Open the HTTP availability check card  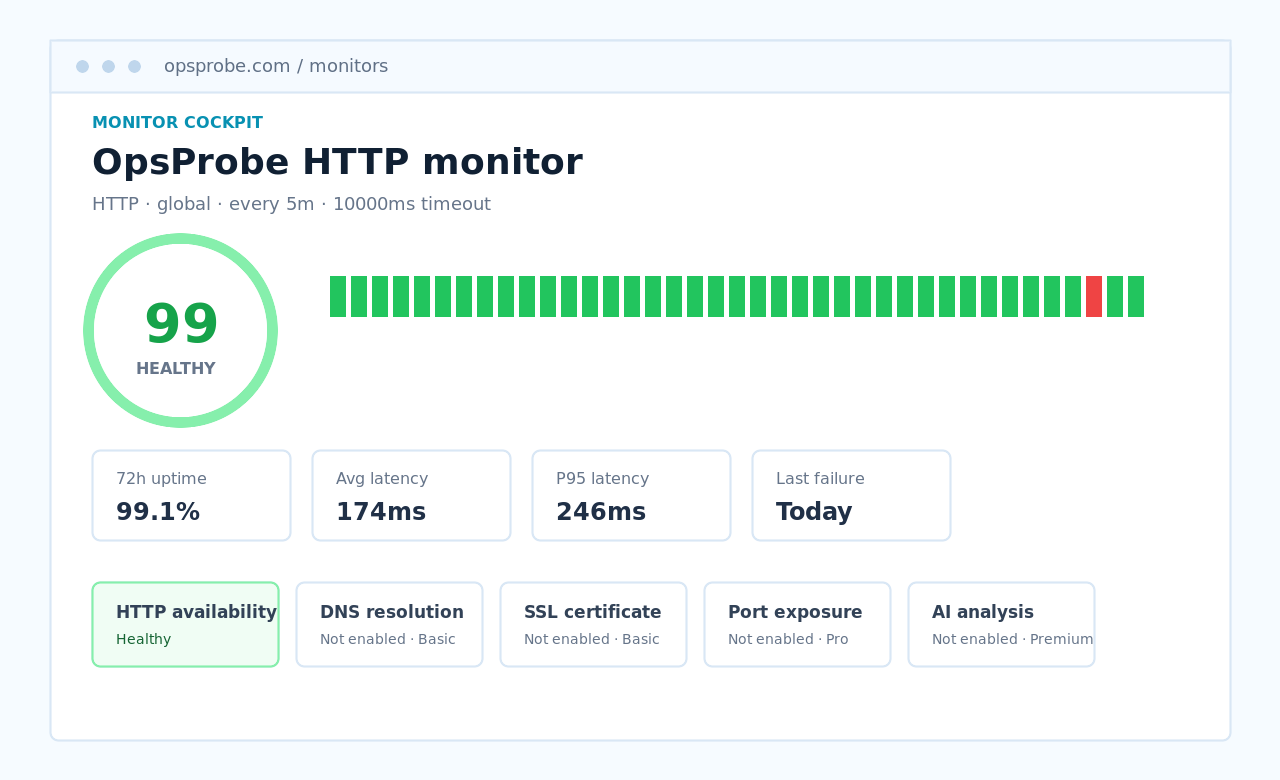pos(185,624)
